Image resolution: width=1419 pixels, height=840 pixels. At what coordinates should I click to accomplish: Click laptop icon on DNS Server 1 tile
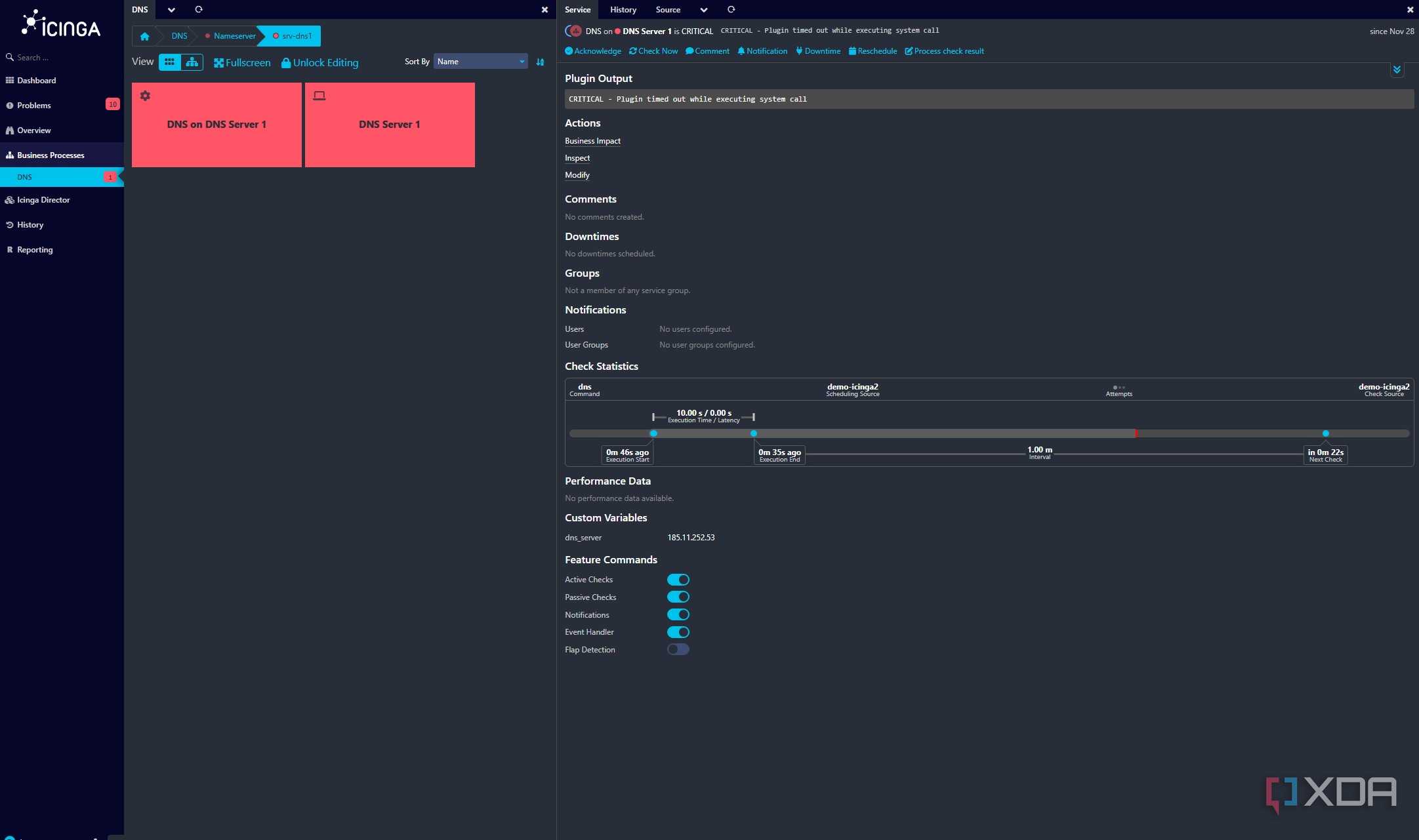click(319, 96)
